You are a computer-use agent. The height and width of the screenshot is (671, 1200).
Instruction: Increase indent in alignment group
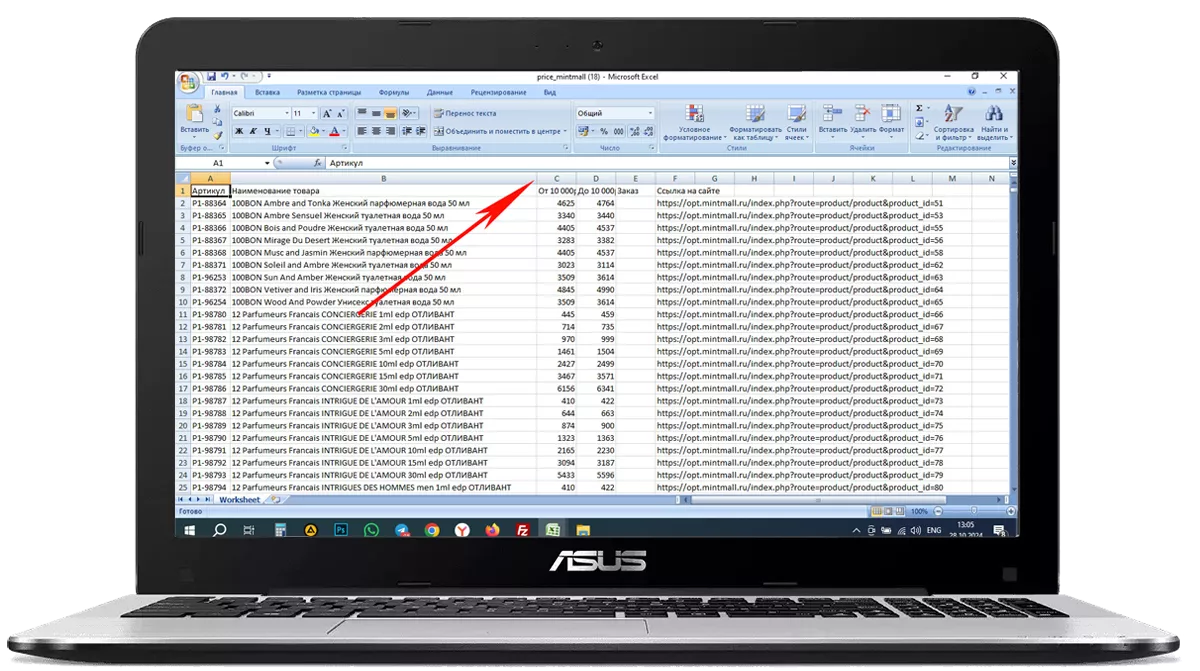point(421,131)
